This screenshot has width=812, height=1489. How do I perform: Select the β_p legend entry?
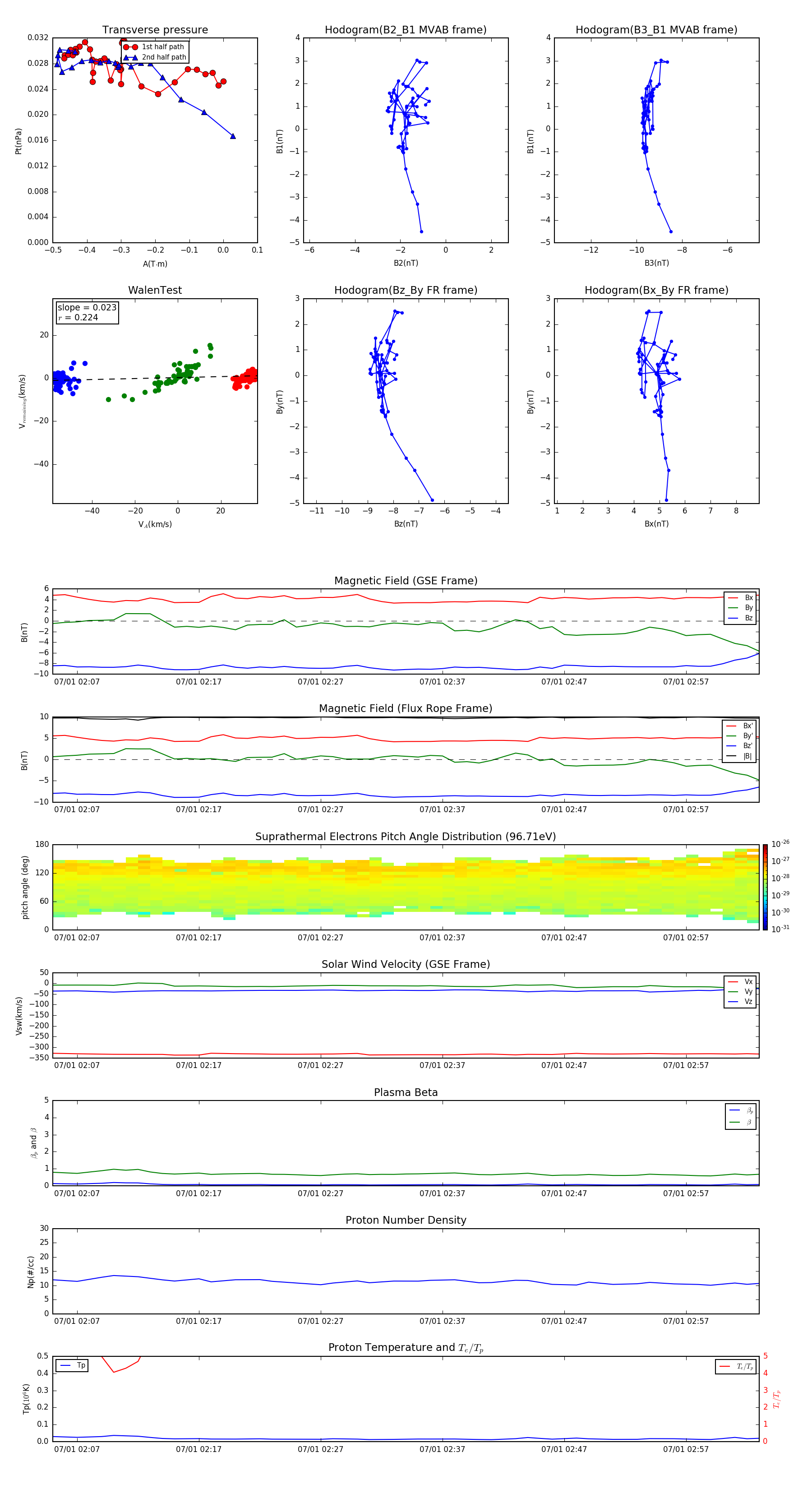(741, 1110)
